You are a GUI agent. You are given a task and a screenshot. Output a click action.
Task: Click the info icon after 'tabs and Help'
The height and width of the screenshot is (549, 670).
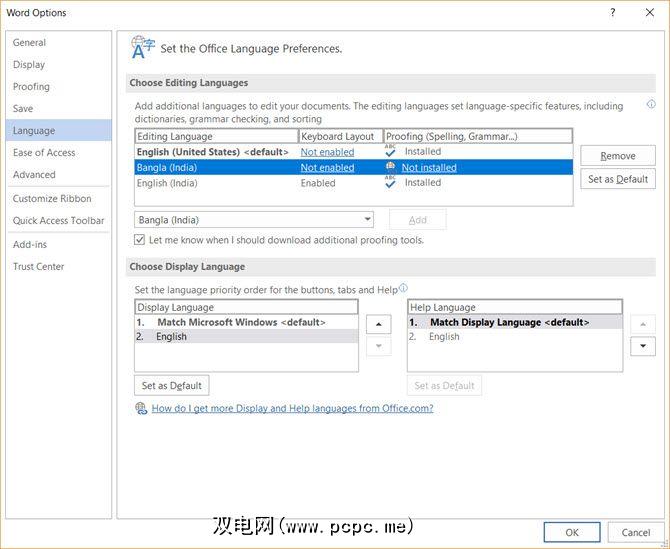[x=403, y=288]
